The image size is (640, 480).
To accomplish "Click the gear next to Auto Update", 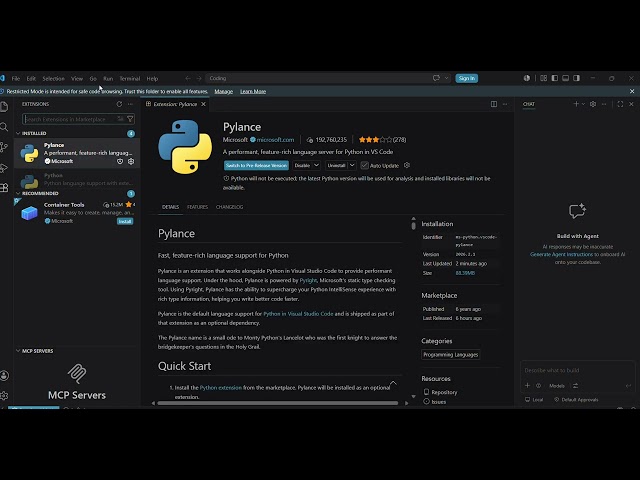I will click(x=407, y=165).
